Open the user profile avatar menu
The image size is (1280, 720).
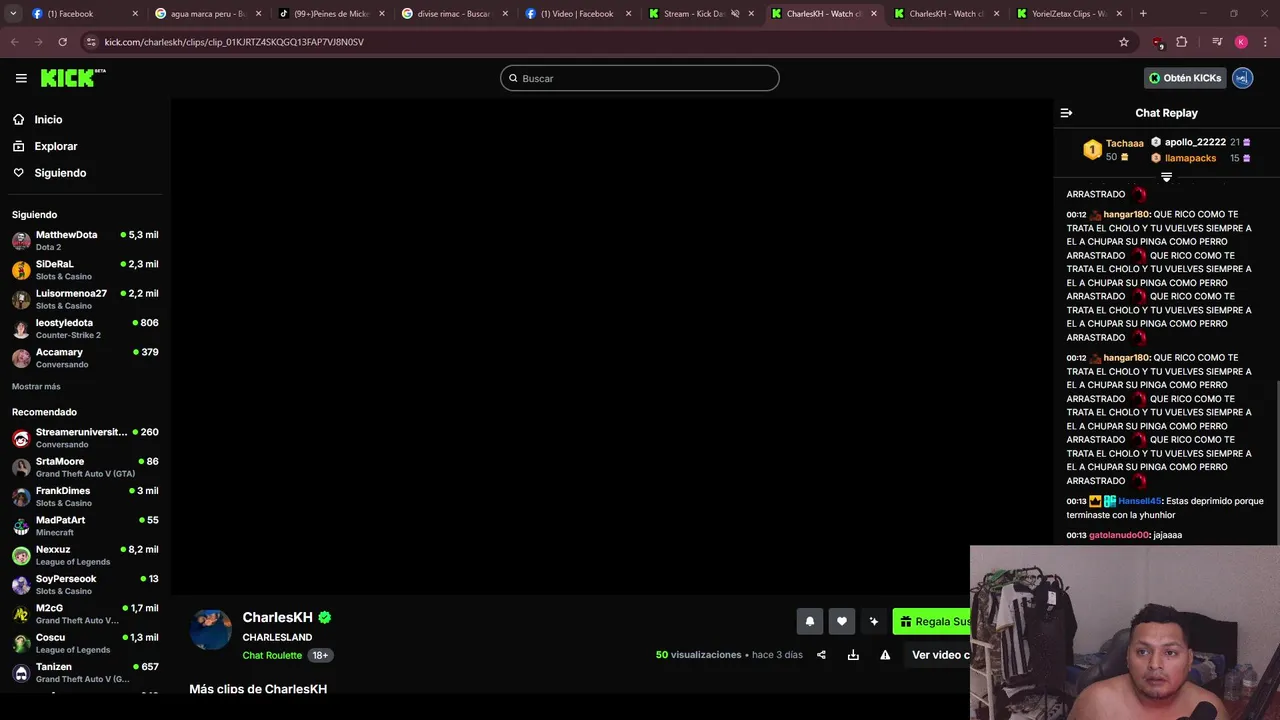click(x=1242, y=78)
